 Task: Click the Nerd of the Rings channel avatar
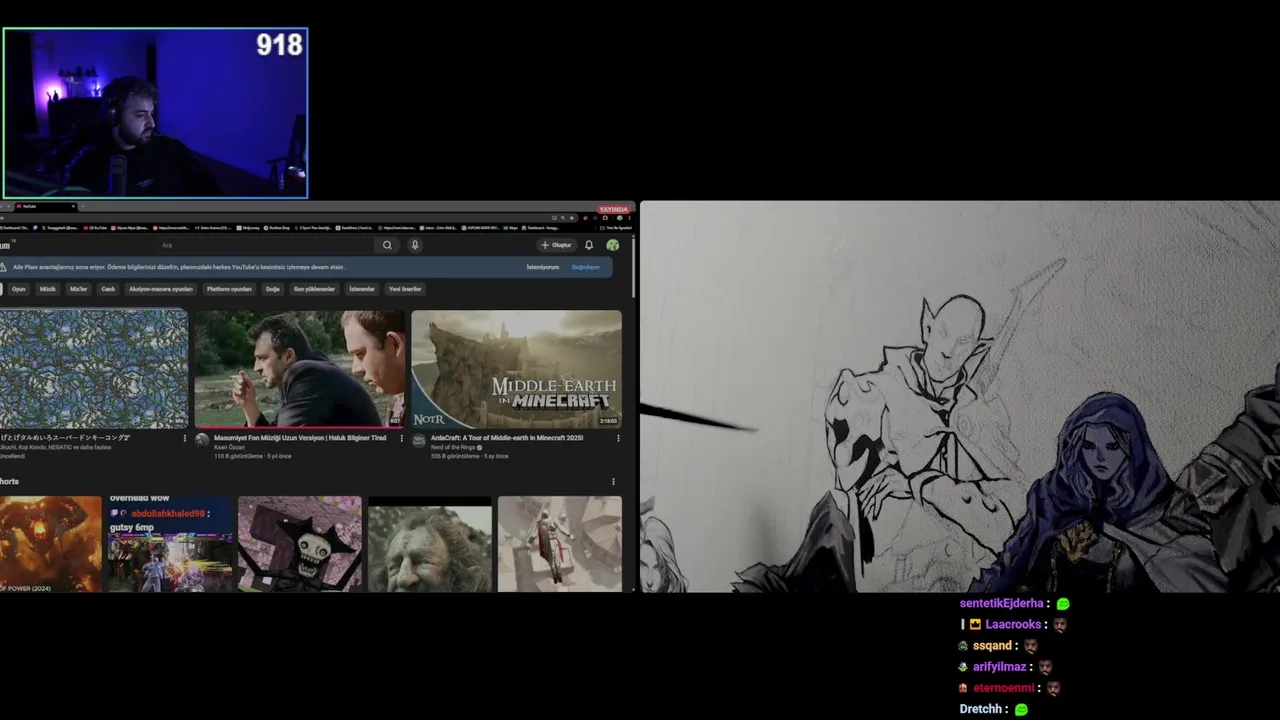tap(419, 440)
